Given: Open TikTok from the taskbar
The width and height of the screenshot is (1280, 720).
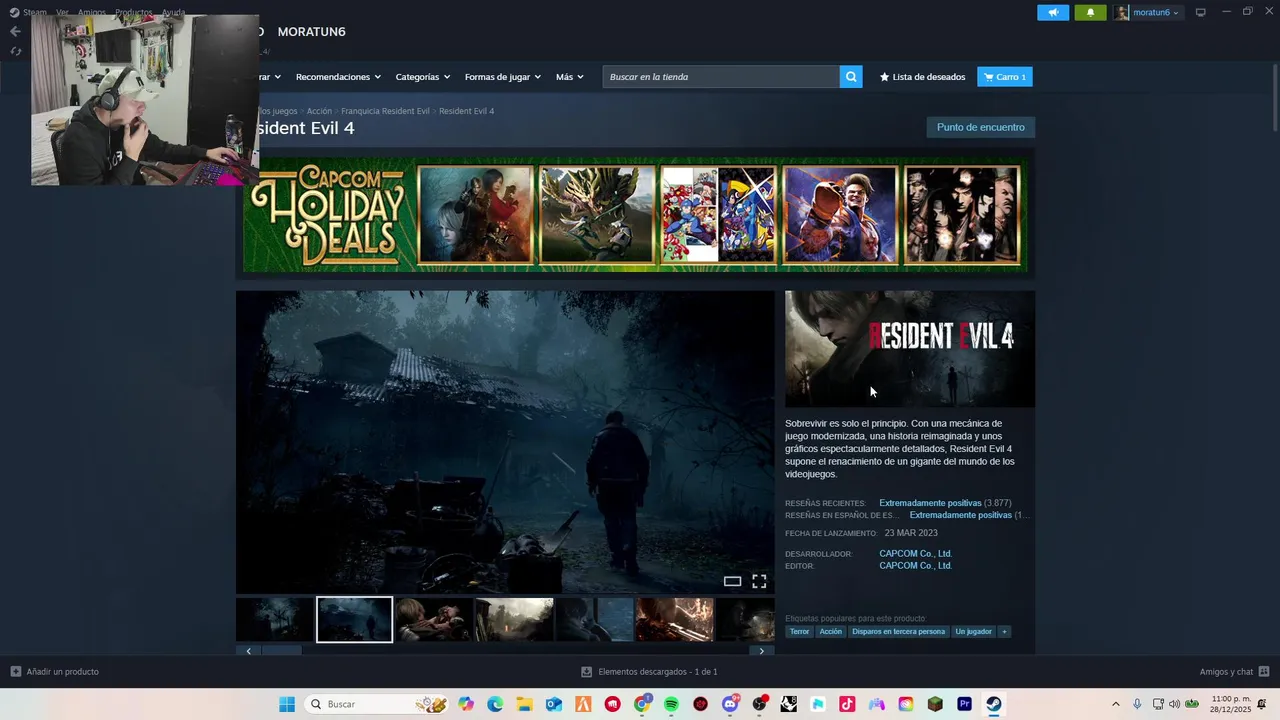Looking at the screenshot, I should 847,704.
